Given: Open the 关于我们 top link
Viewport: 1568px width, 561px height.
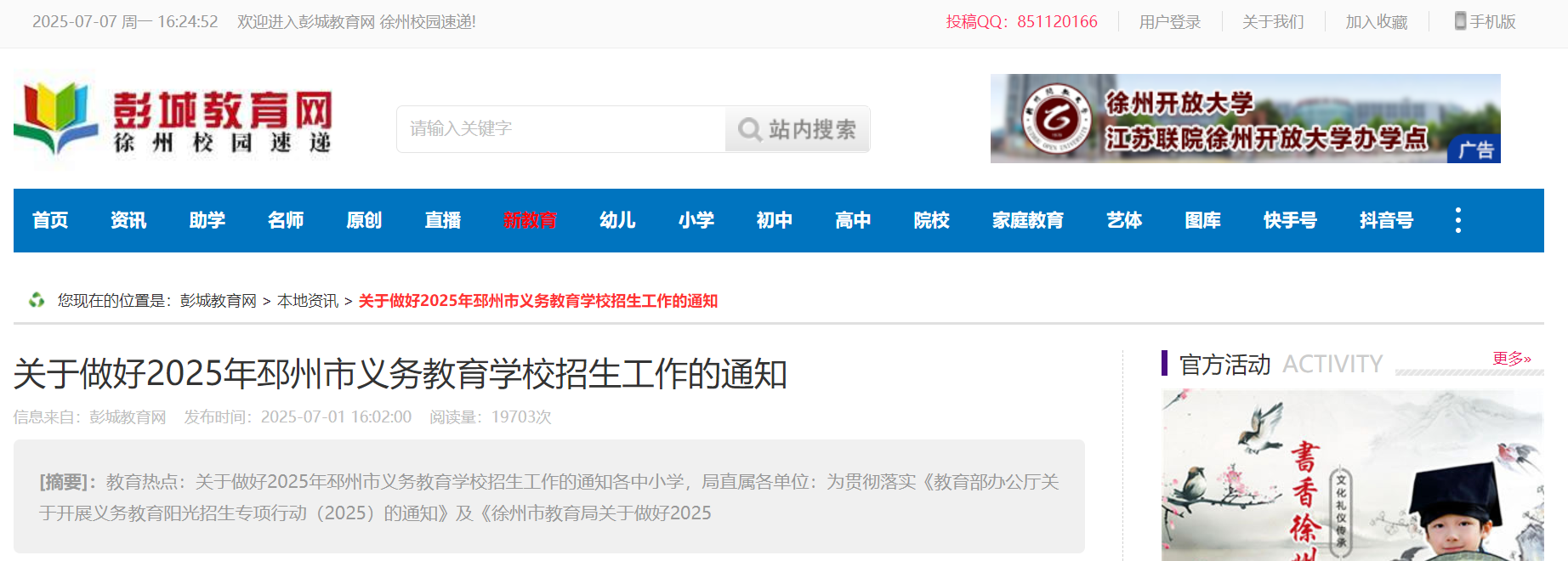Looking at the screenshot, I should click(1273, 22).
